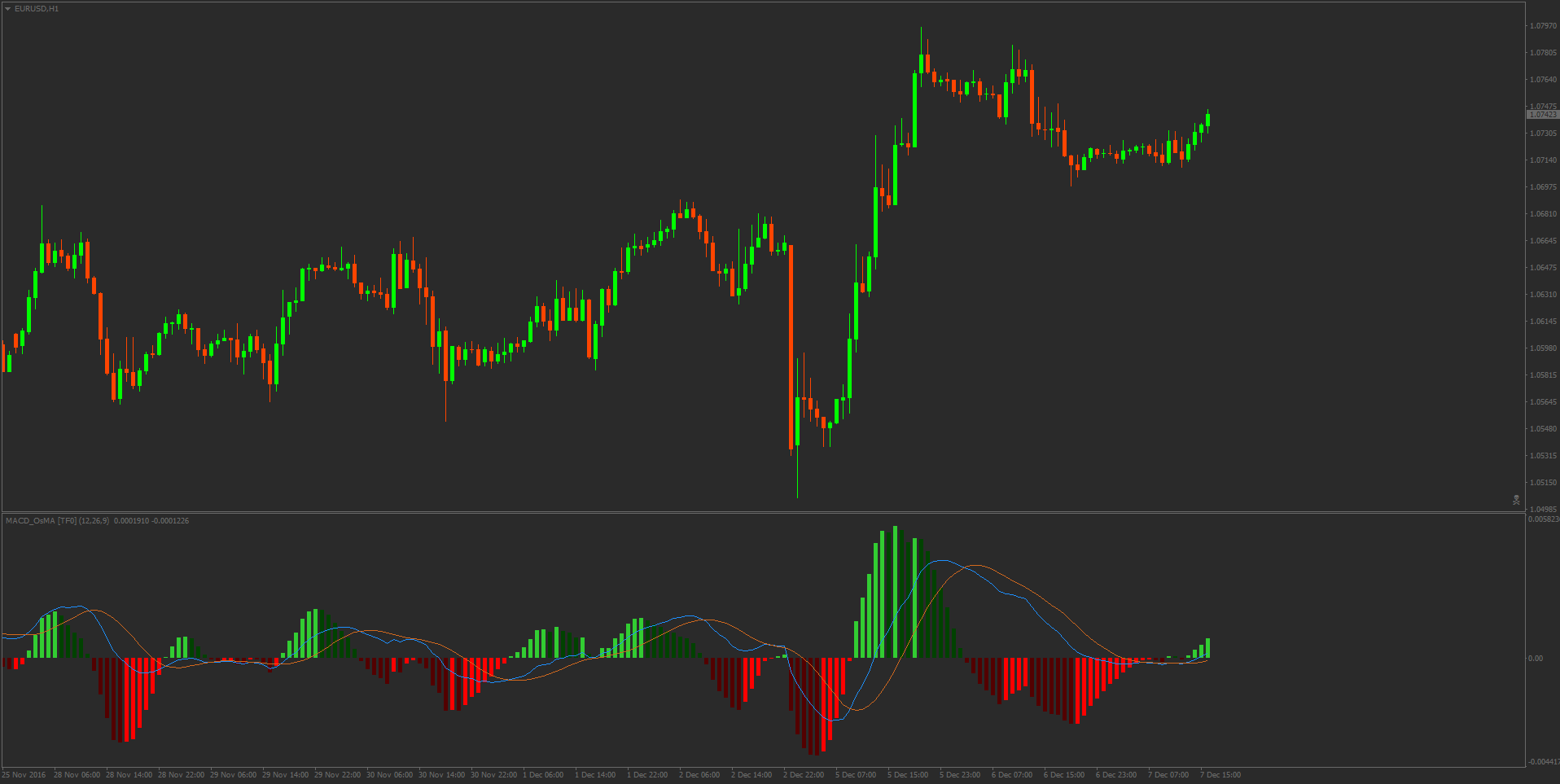This screenshot has height=784, width=1560.
Task: Click the 5 Dec 07:00 time label
Action: pyautogui.click(x=856, y=775)
